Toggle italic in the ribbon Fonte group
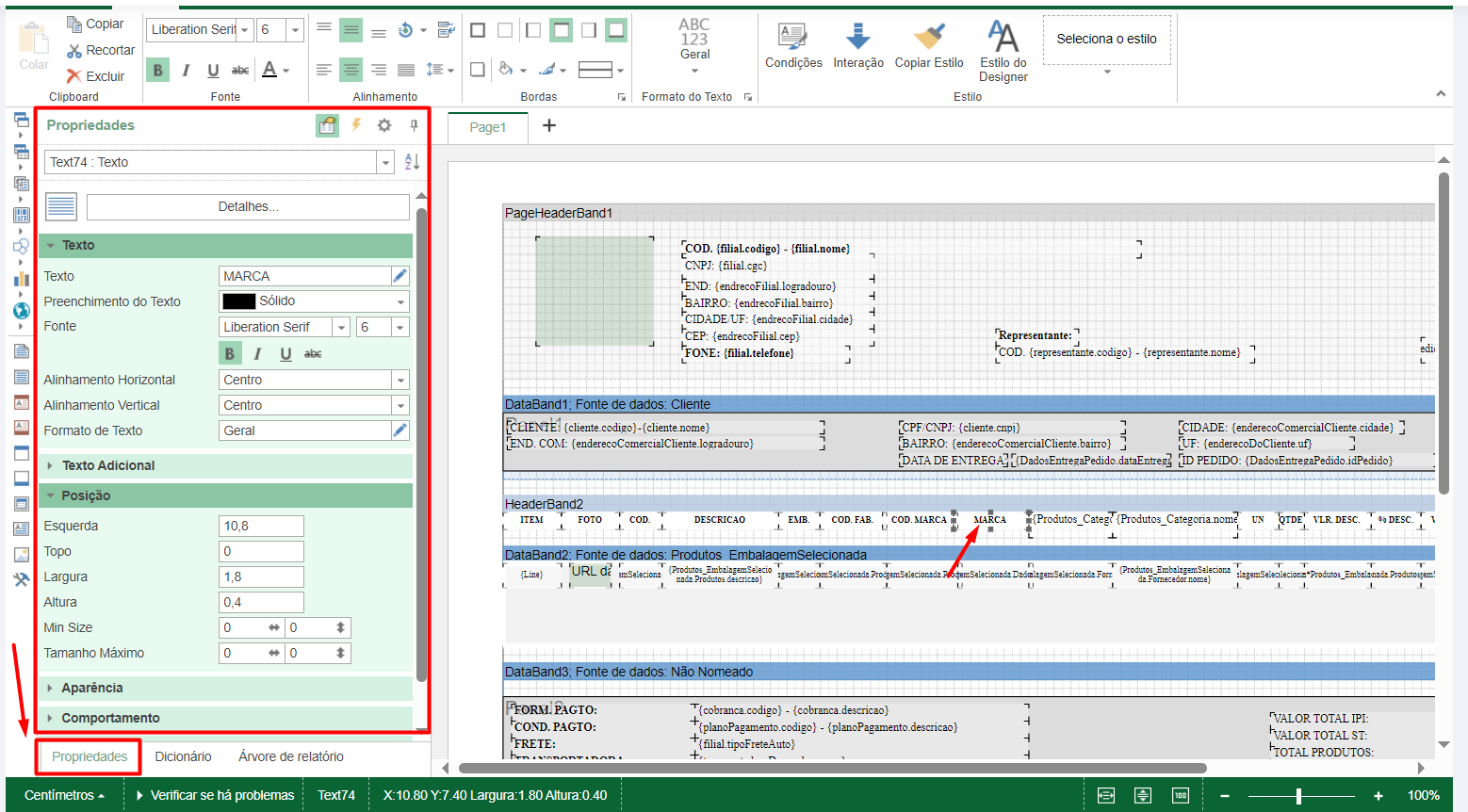The width and height of the screenshot is (1468, 812). pos(186,70)
